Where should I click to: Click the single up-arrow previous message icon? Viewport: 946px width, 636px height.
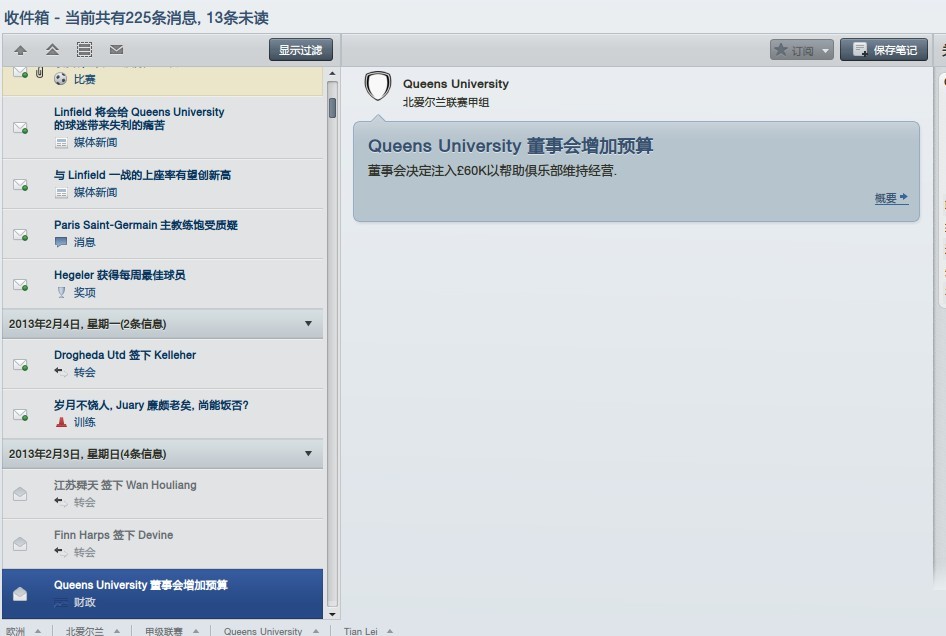tap(21, 50)
